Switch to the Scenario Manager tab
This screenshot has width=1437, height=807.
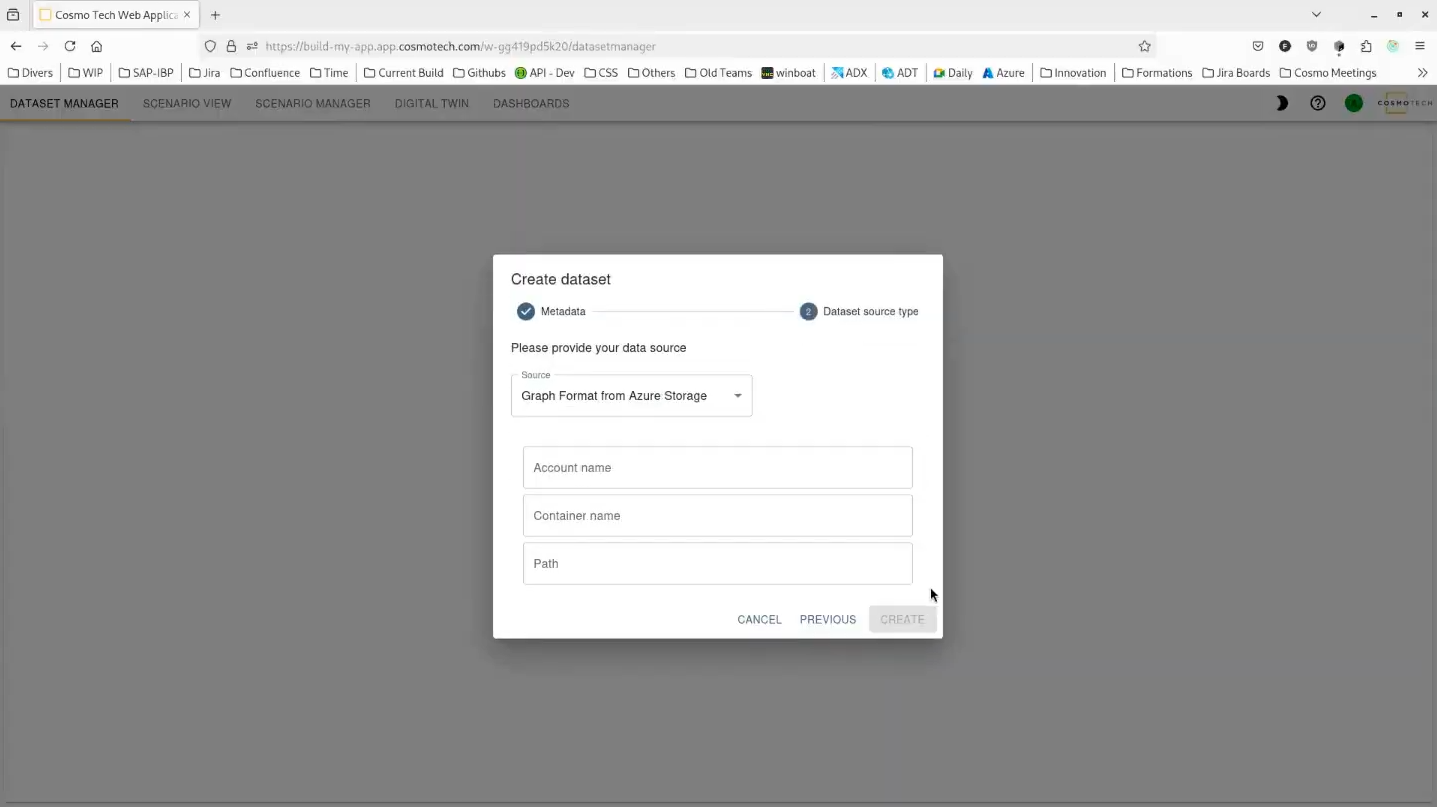pos(312,103)
